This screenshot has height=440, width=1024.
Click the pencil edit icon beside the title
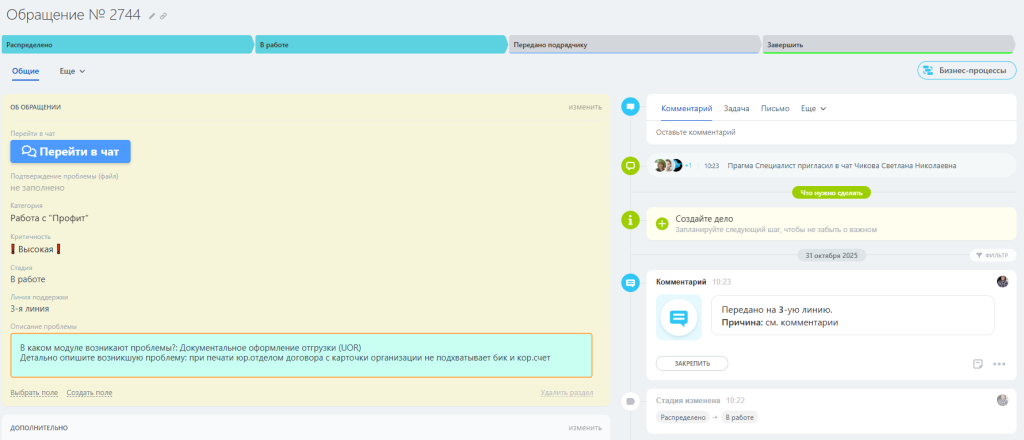(152, 16)
